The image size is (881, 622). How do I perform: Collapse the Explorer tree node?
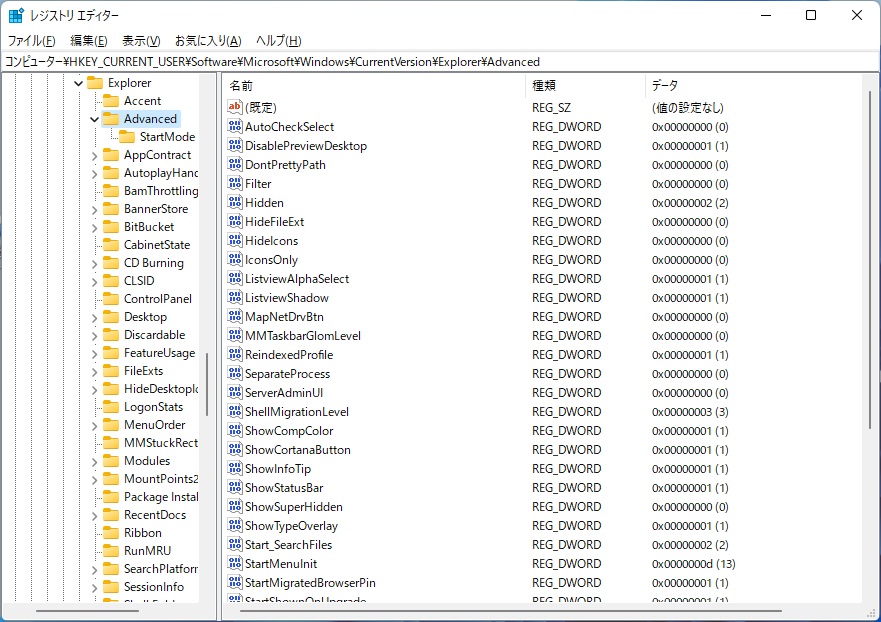click(x=79, y=83)
